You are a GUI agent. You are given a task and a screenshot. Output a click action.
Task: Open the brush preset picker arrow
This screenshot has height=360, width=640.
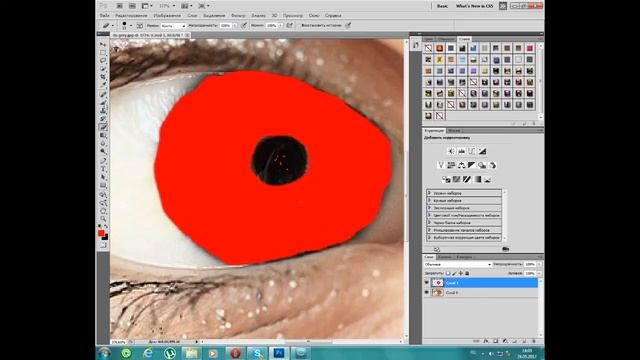click(x=131, y=25)
